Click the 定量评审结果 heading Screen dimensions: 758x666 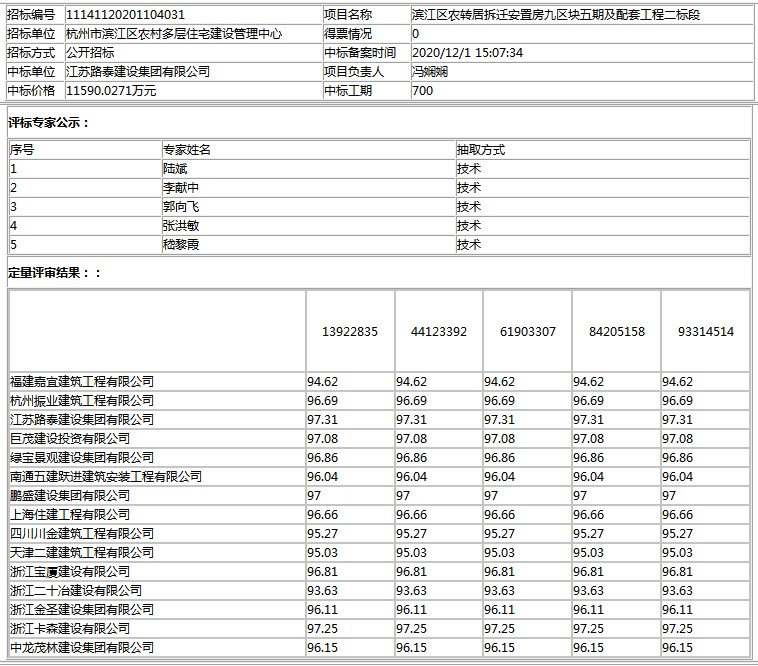tap(54, 273)
